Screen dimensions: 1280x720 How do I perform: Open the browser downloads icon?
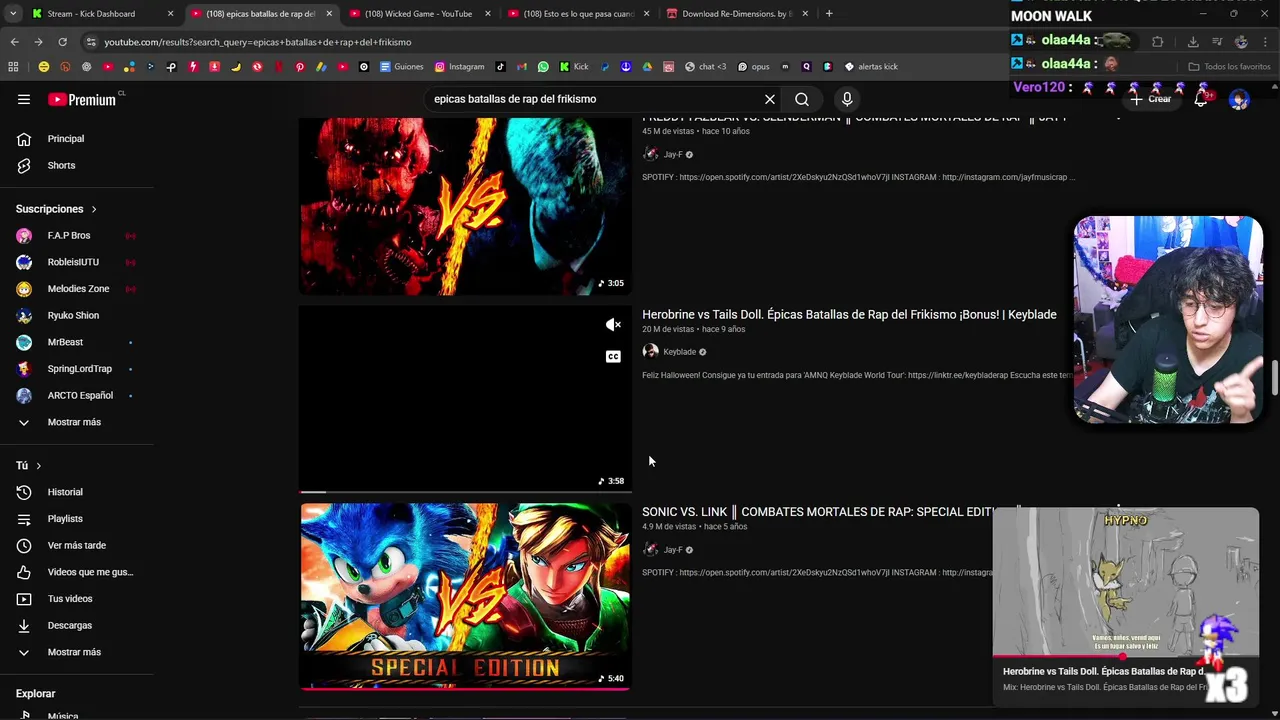coord(1193,42)
